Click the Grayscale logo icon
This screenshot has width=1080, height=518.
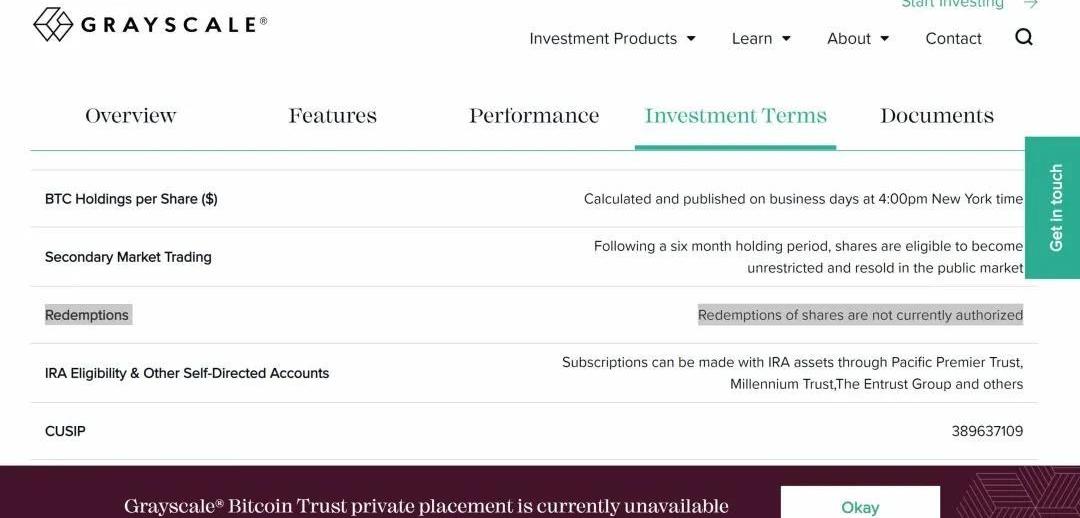53,24
